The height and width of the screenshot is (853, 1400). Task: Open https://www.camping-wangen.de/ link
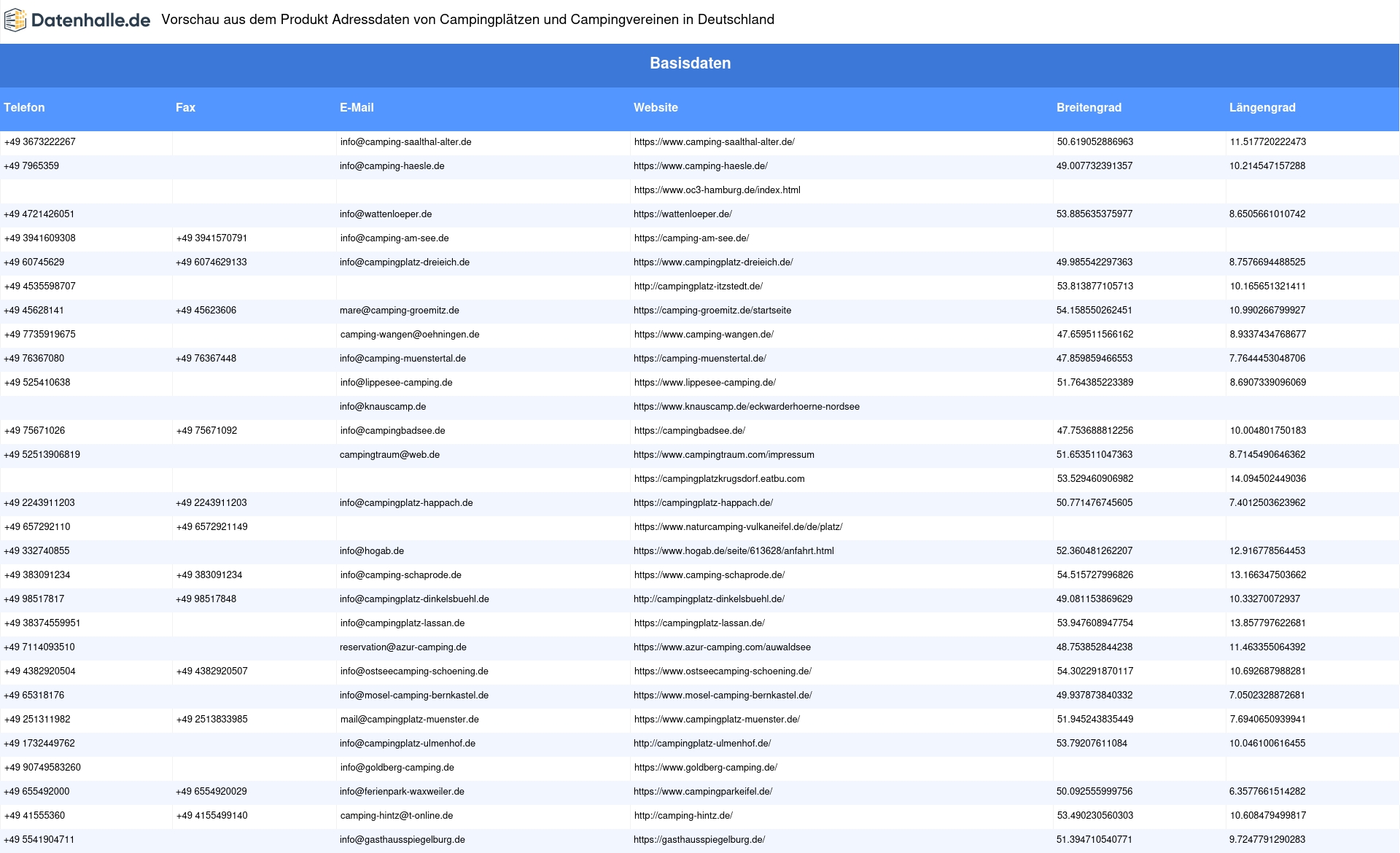coord(704,335)
